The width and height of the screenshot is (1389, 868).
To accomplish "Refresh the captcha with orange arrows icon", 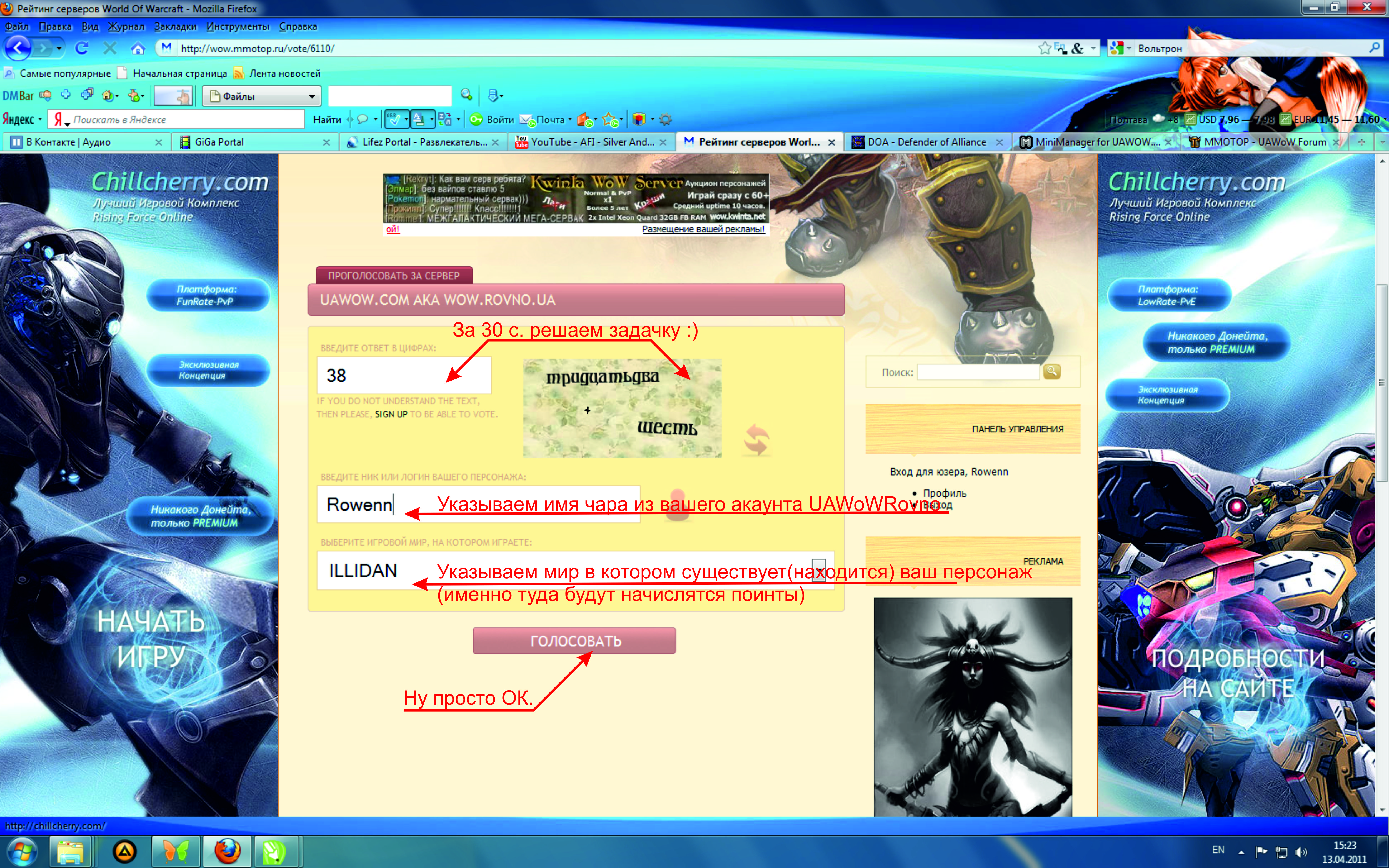I will (756, 440).
